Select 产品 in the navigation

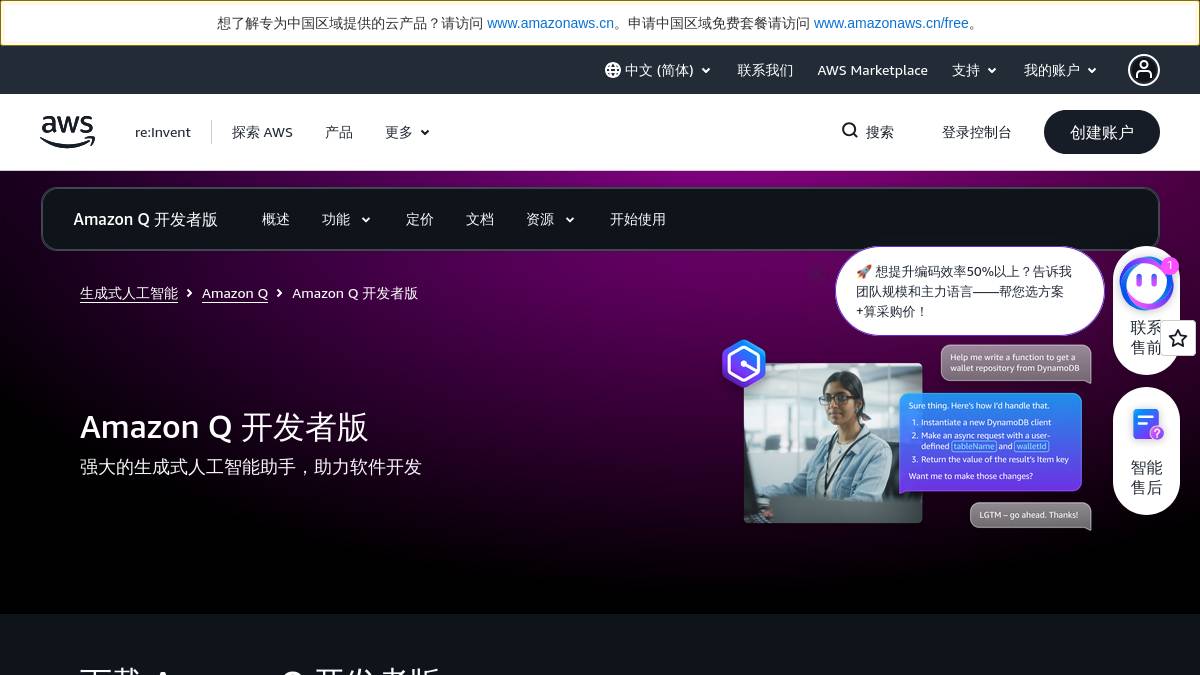tap(339, 132)
